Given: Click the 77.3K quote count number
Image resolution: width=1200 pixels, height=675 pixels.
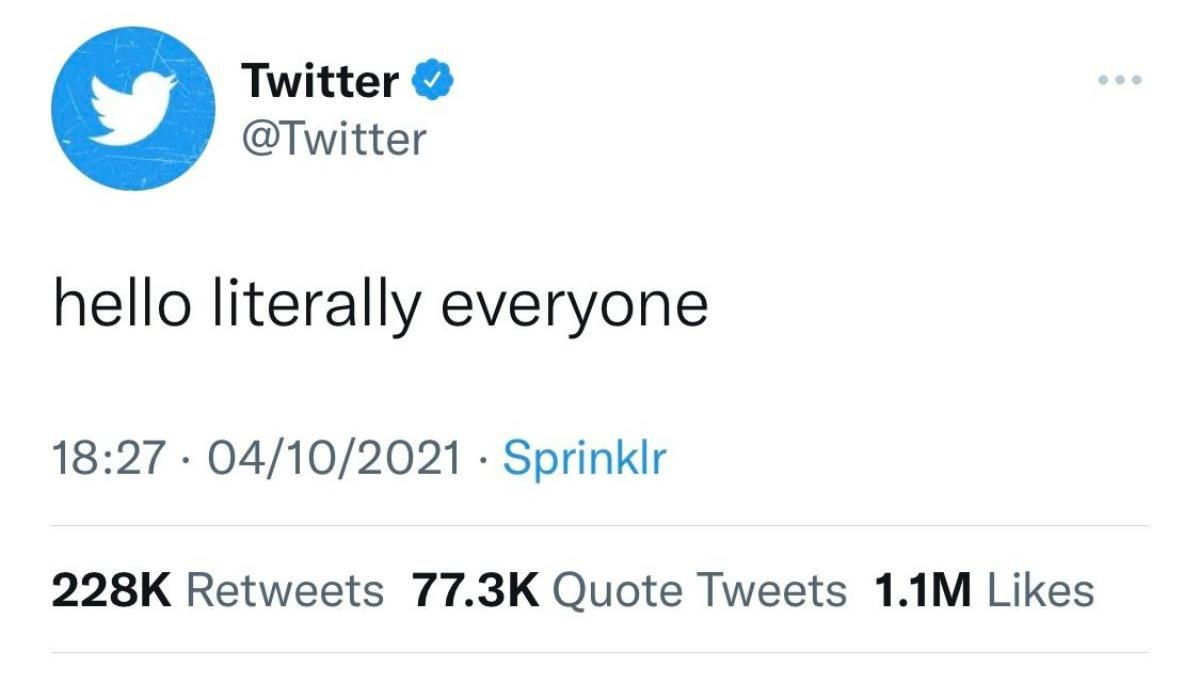Looking at the screenshot, I should [475, 590].
